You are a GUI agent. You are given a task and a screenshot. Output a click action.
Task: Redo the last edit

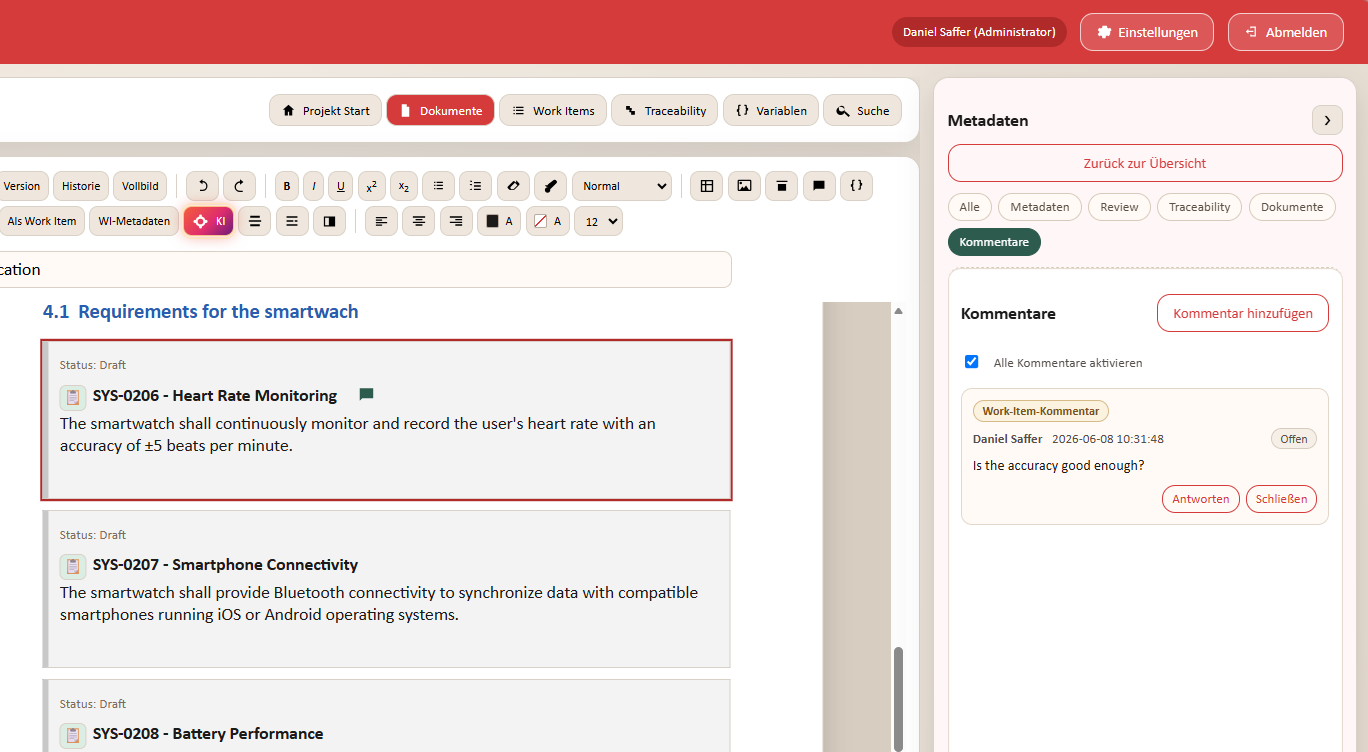point(239,186)
